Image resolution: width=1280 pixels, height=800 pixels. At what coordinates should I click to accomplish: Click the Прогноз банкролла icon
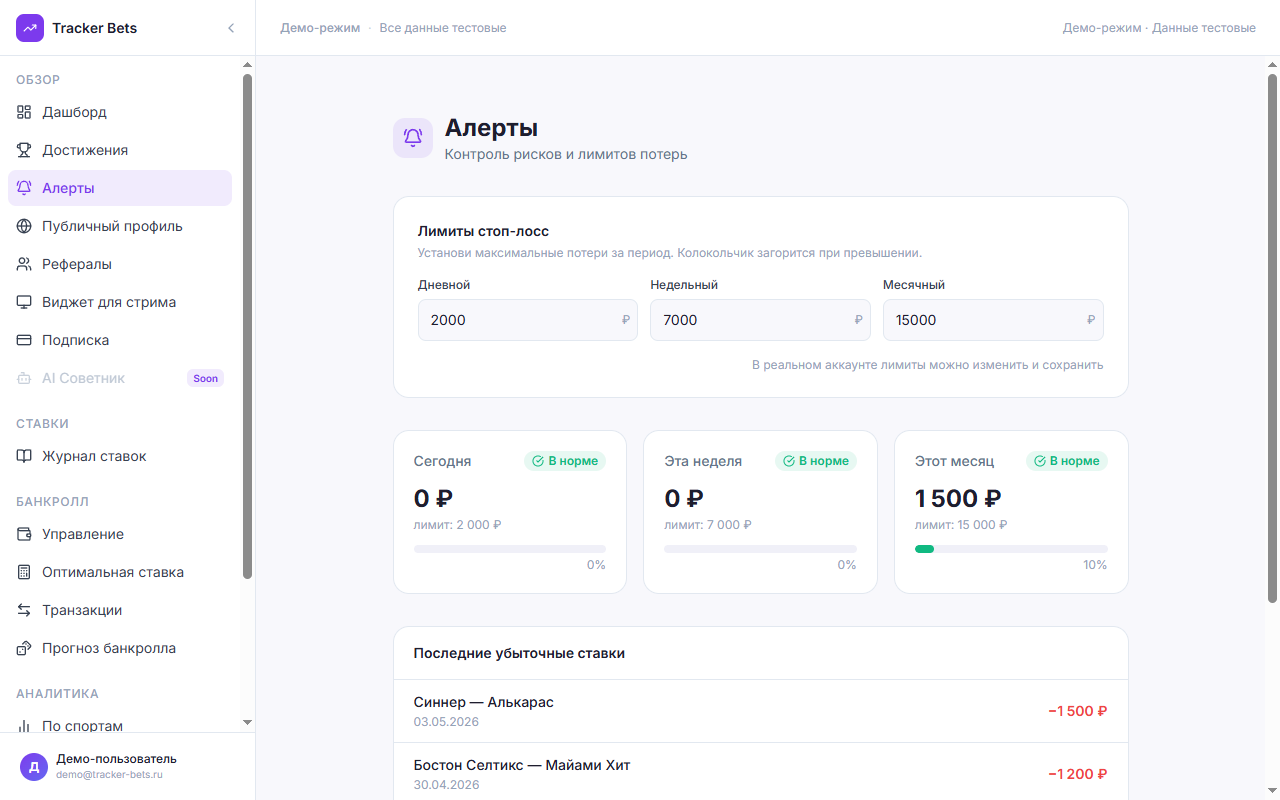pyautogui.click(x=24, y=648)
